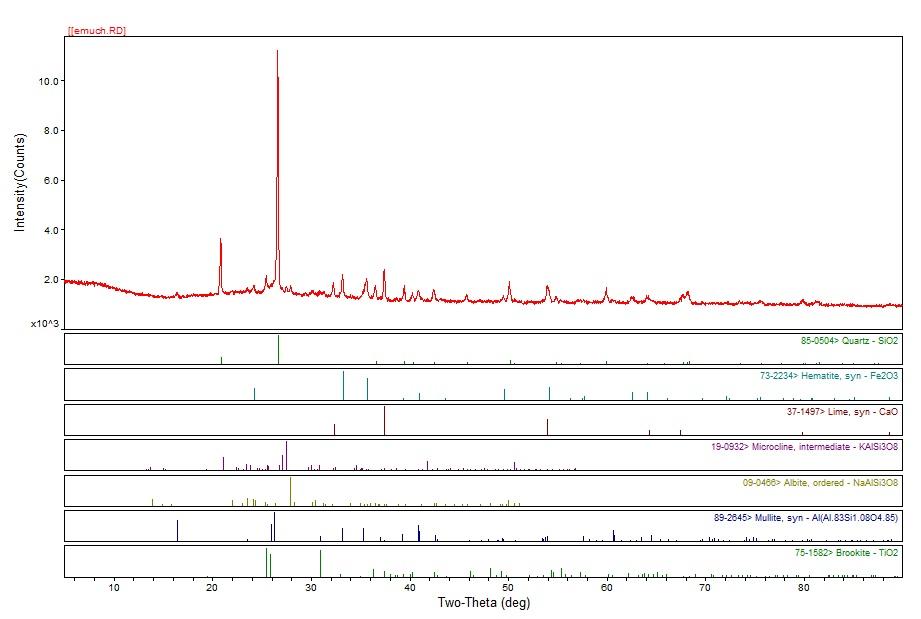921x619 pixels.
Task: Click the 8.0 intensity axis value
Action: pyautogui.click(x=51, y=130)
